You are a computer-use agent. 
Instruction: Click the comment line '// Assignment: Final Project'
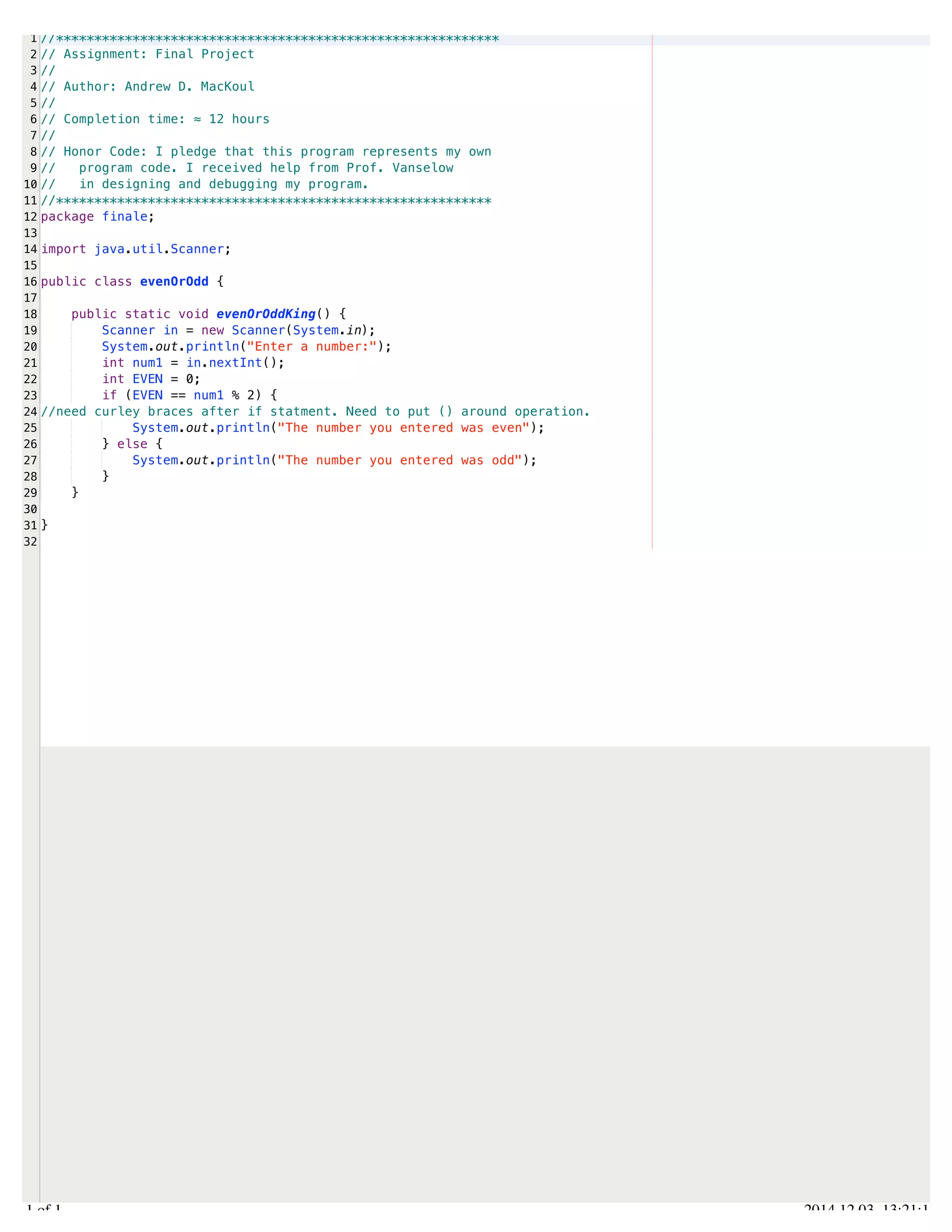[148, 54]
